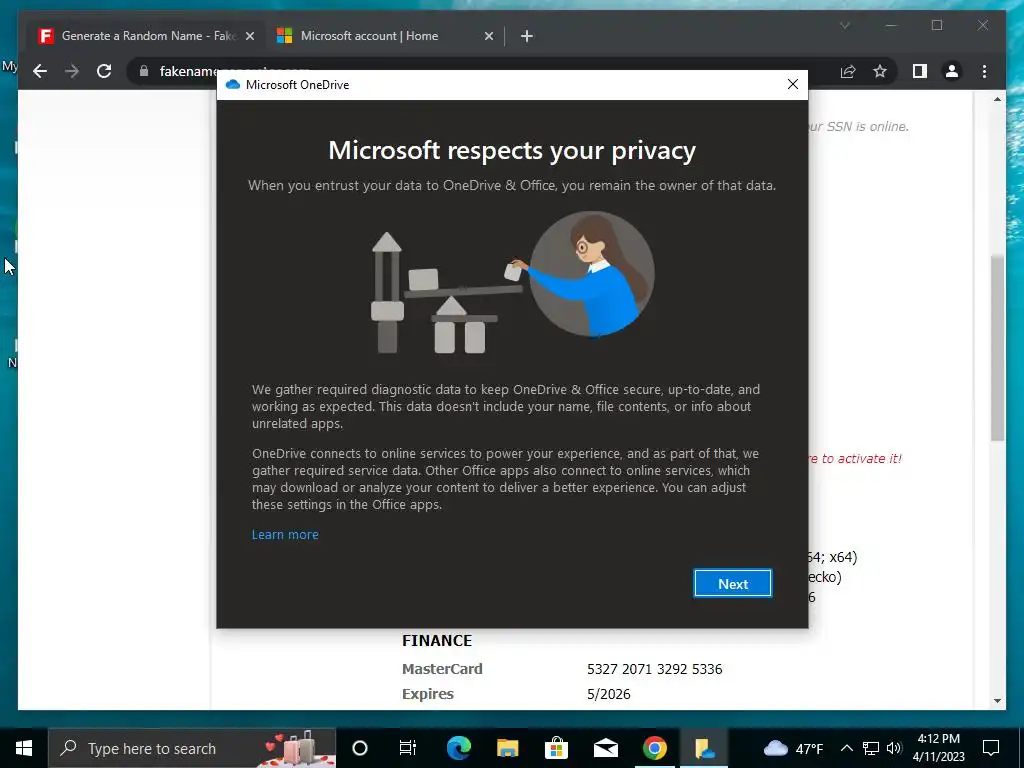Share this page icon in Chrome

point(848,71)
